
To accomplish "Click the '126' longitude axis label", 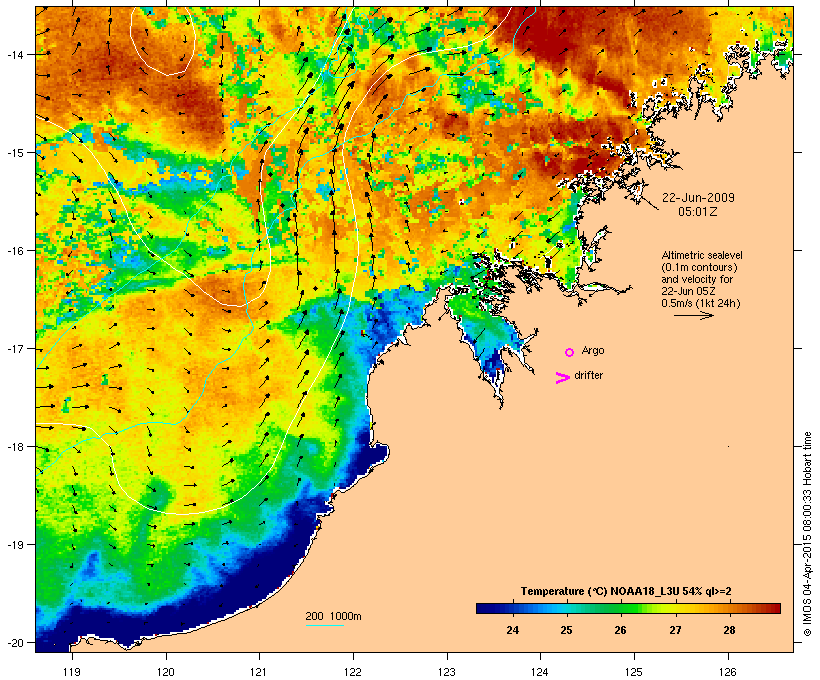I will click(728, 672).
